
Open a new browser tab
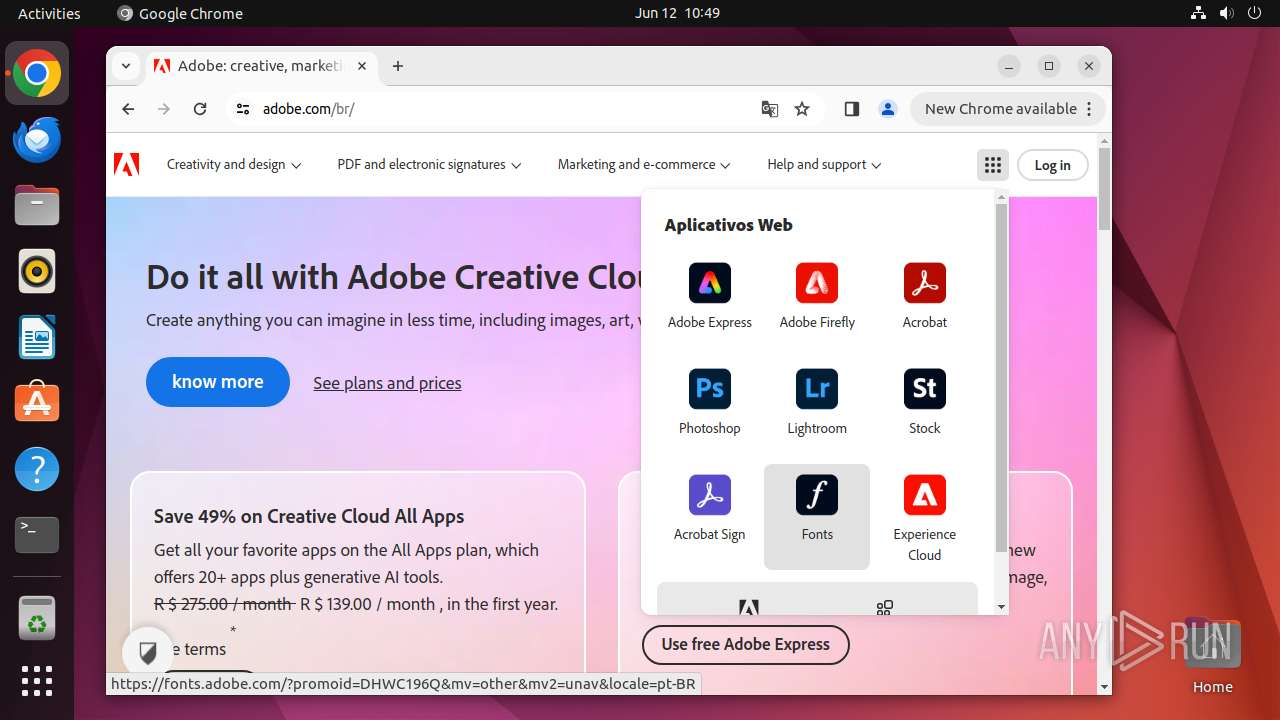(x=398, y=66)
